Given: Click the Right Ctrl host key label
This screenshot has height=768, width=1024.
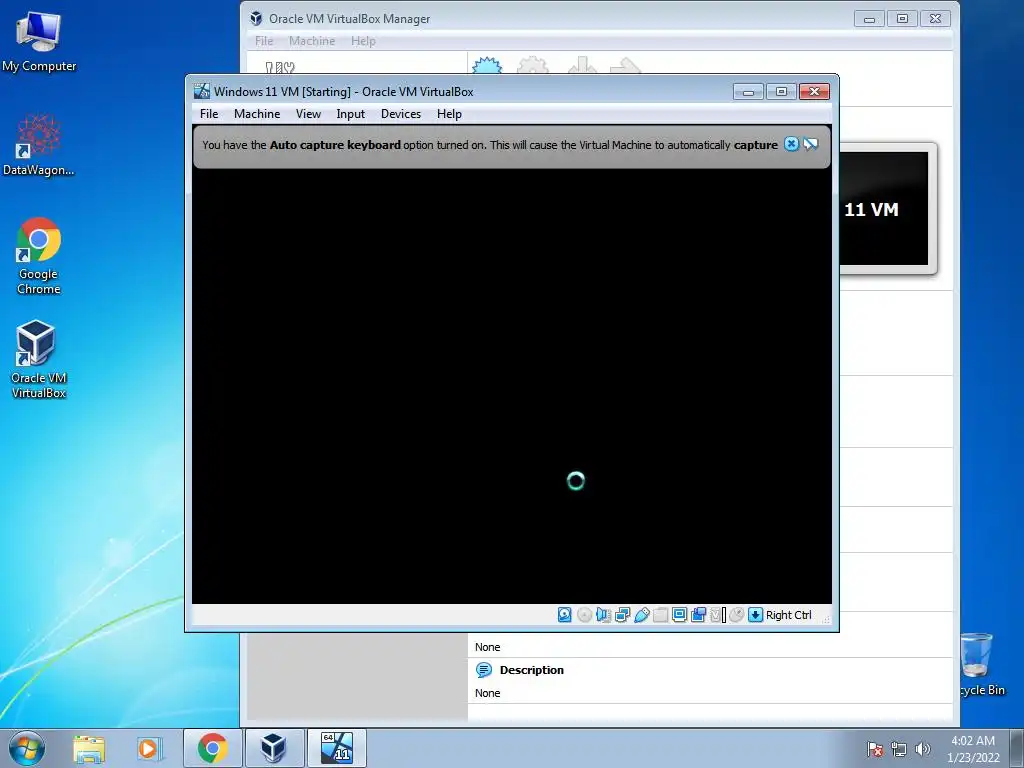Looking at the screenshot, I should pos(788,615).
